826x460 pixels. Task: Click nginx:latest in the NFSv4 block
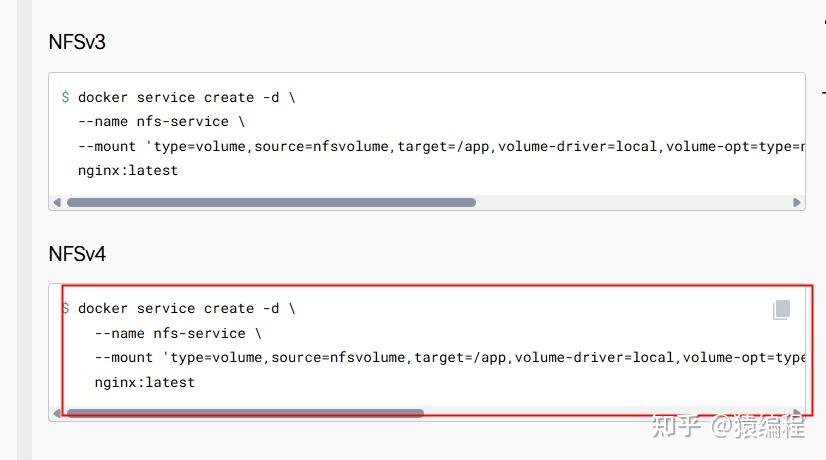coord(145,382)
